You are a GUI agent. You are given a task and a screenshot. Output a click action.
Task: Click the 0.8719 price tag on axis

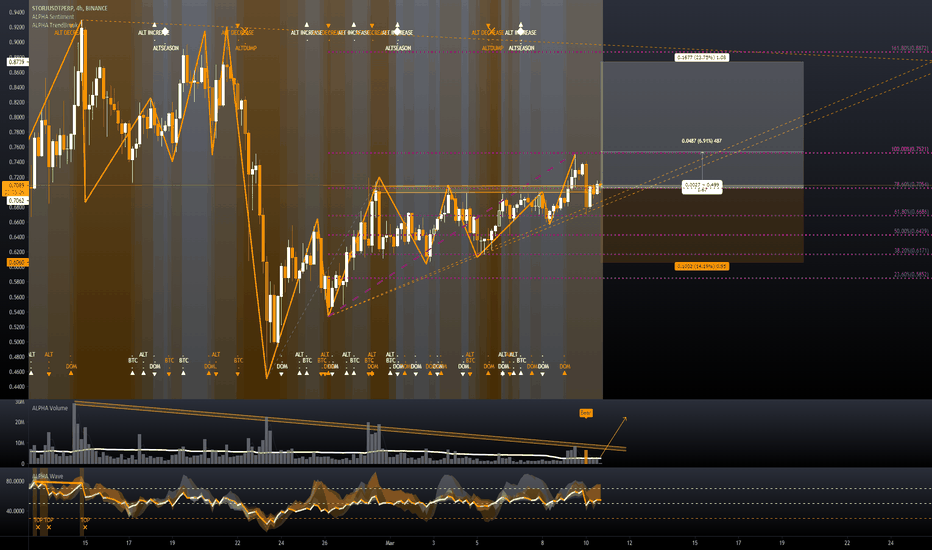point(15,61)
